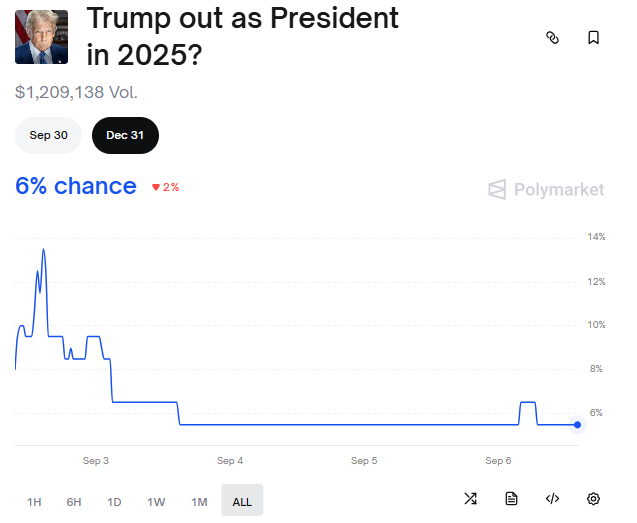Viewport: 637px width, 523px height.
Task: Switch chart range to 6H
Action: (x=74, y=501)
